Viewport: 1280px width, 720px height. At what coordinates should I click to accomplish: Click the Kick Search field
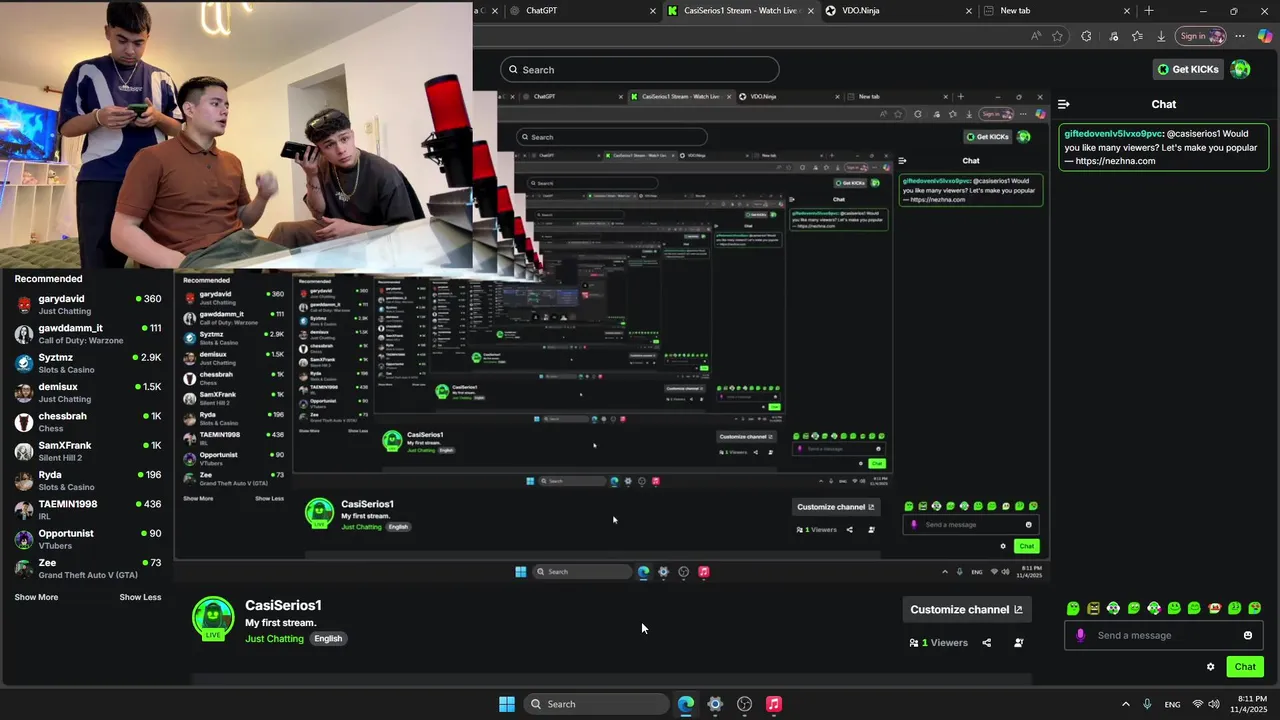[639, 69]
